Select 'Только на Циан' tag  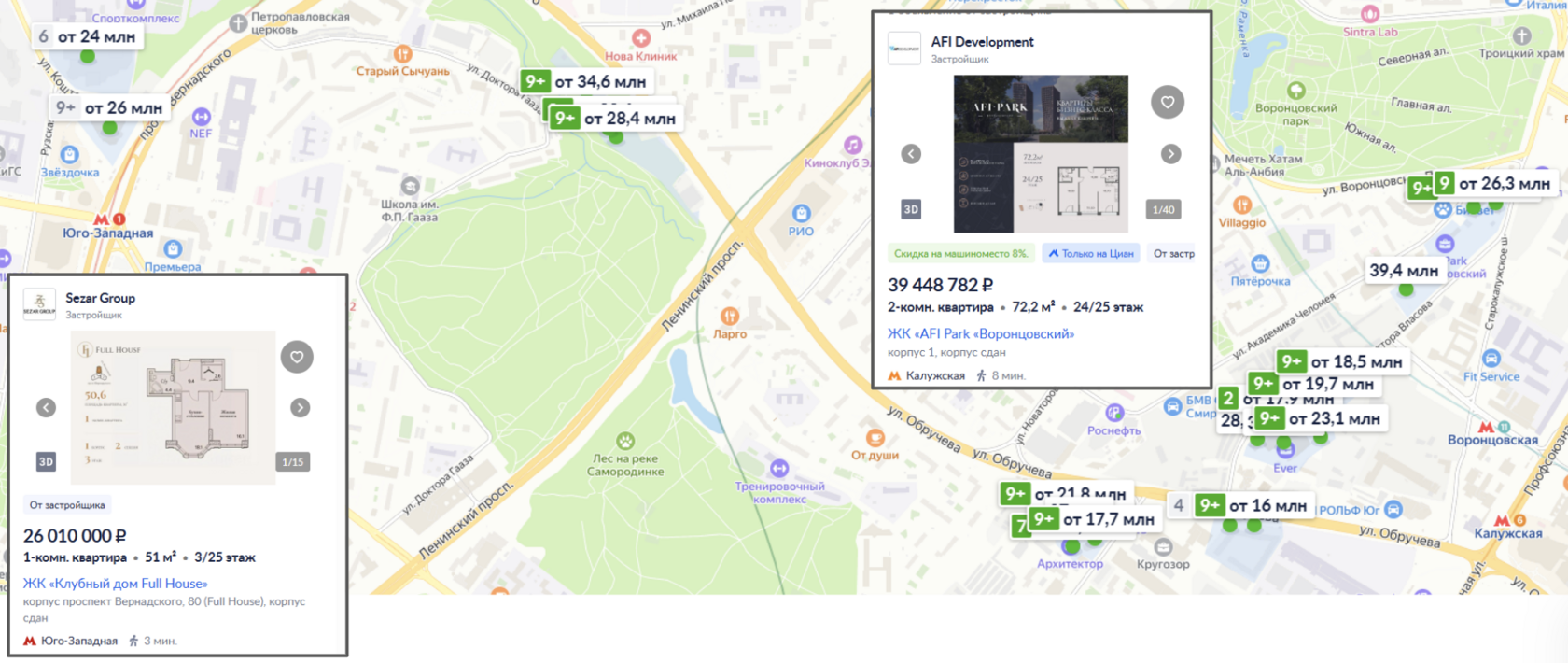[1090, 253]
